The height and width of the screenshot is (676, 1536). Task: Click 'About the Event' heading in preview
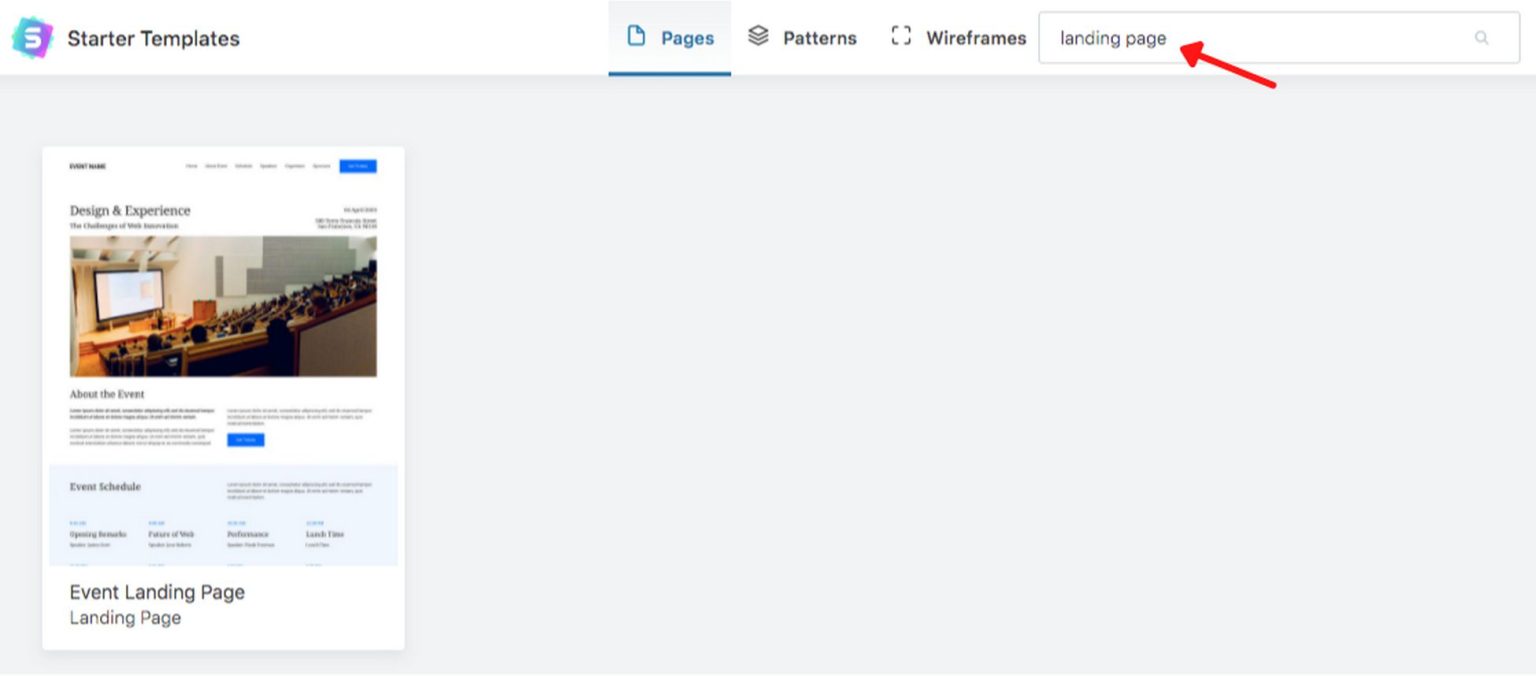tap(107, 394)
